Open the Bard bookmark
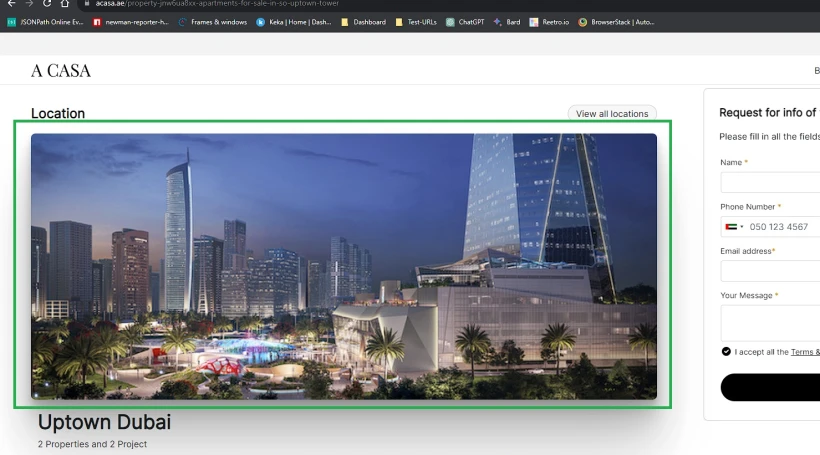Viewport: 820px width, 455px height. 507,22
